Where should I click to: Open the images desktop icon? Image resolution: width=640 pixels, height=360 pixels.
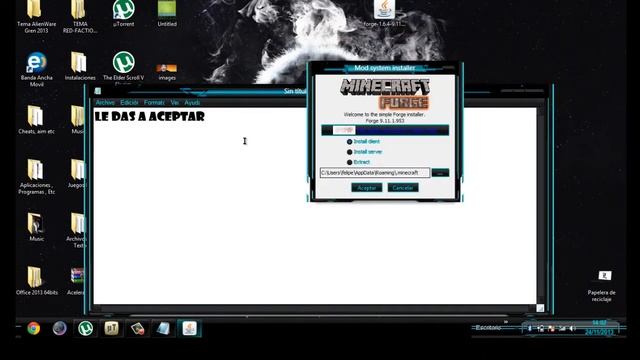tap(167, 71)
